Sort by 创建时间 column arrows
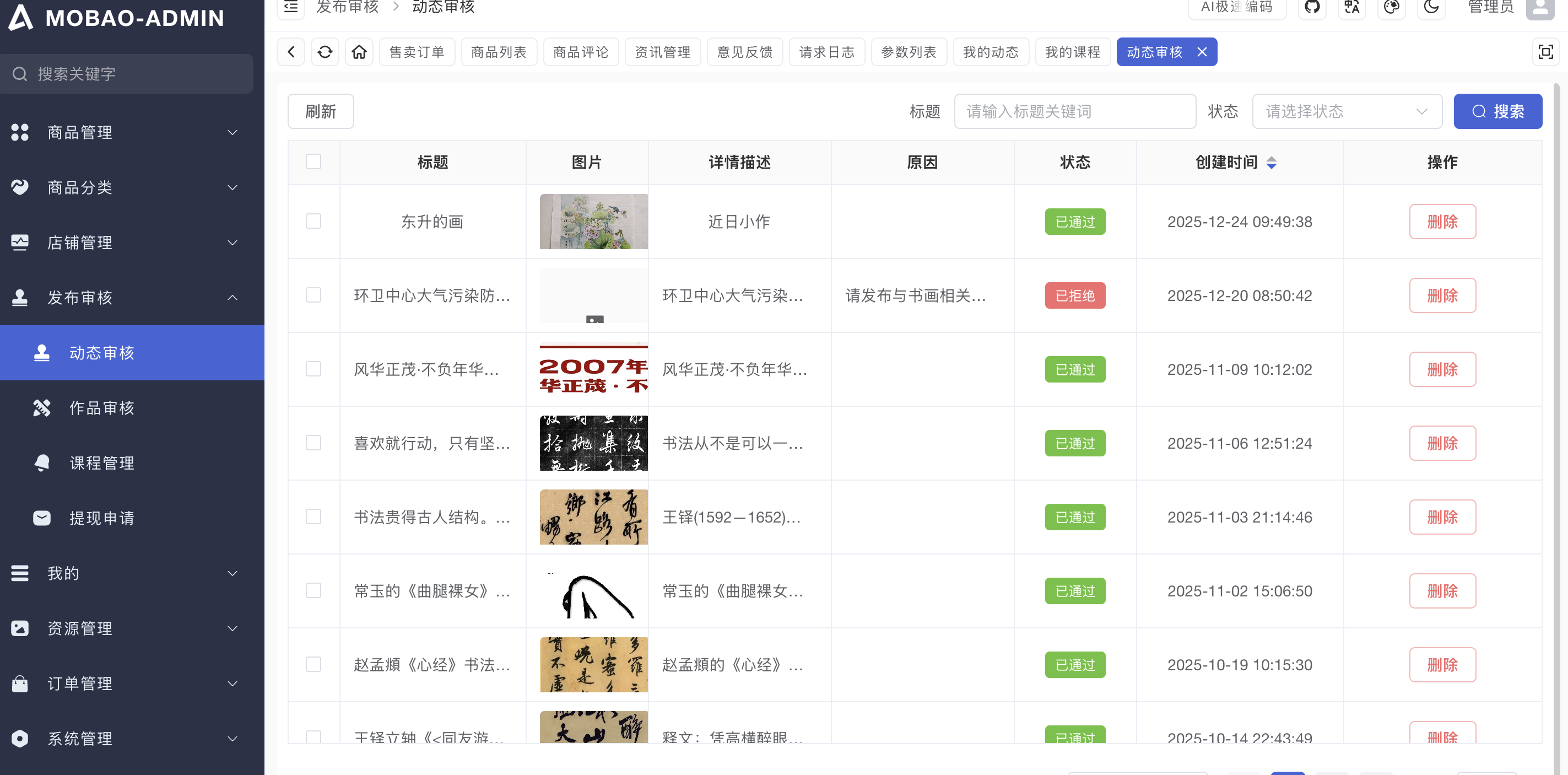 (x=1271, y=163)
